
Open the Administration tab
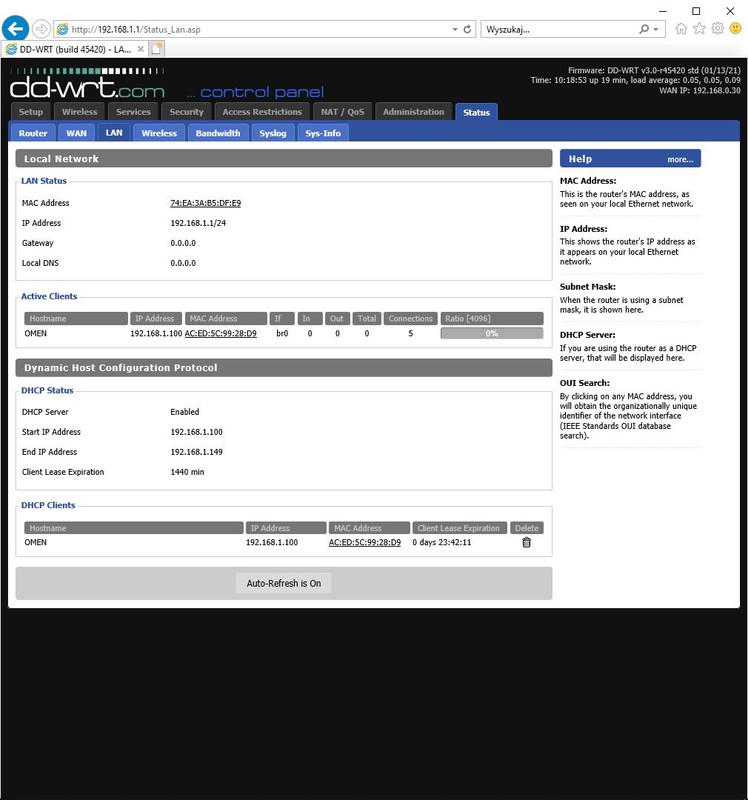coord(414,112)
